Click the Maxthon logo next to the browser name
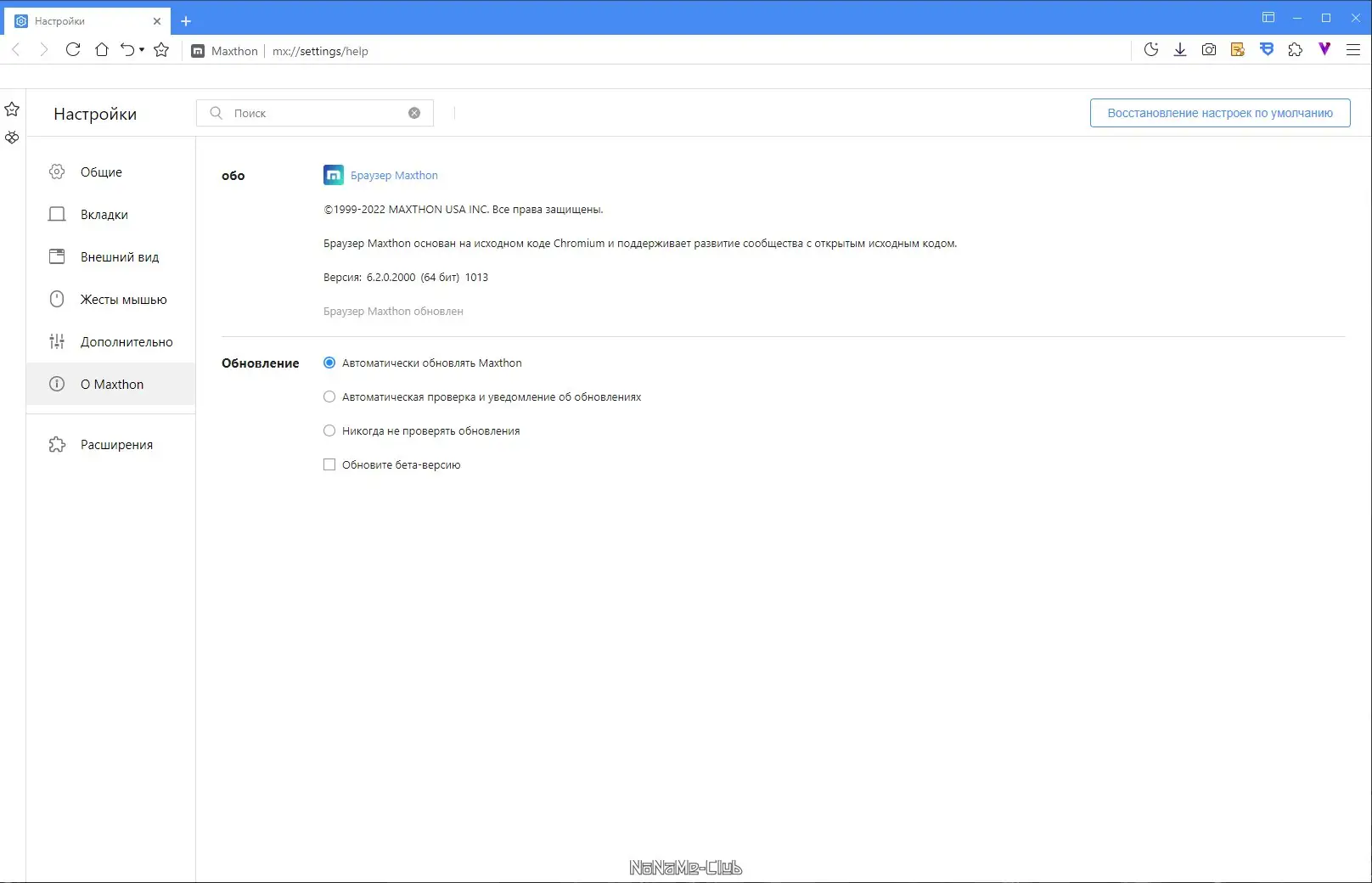This screenshot has width=1372, height=883. [x=334, y=175]
